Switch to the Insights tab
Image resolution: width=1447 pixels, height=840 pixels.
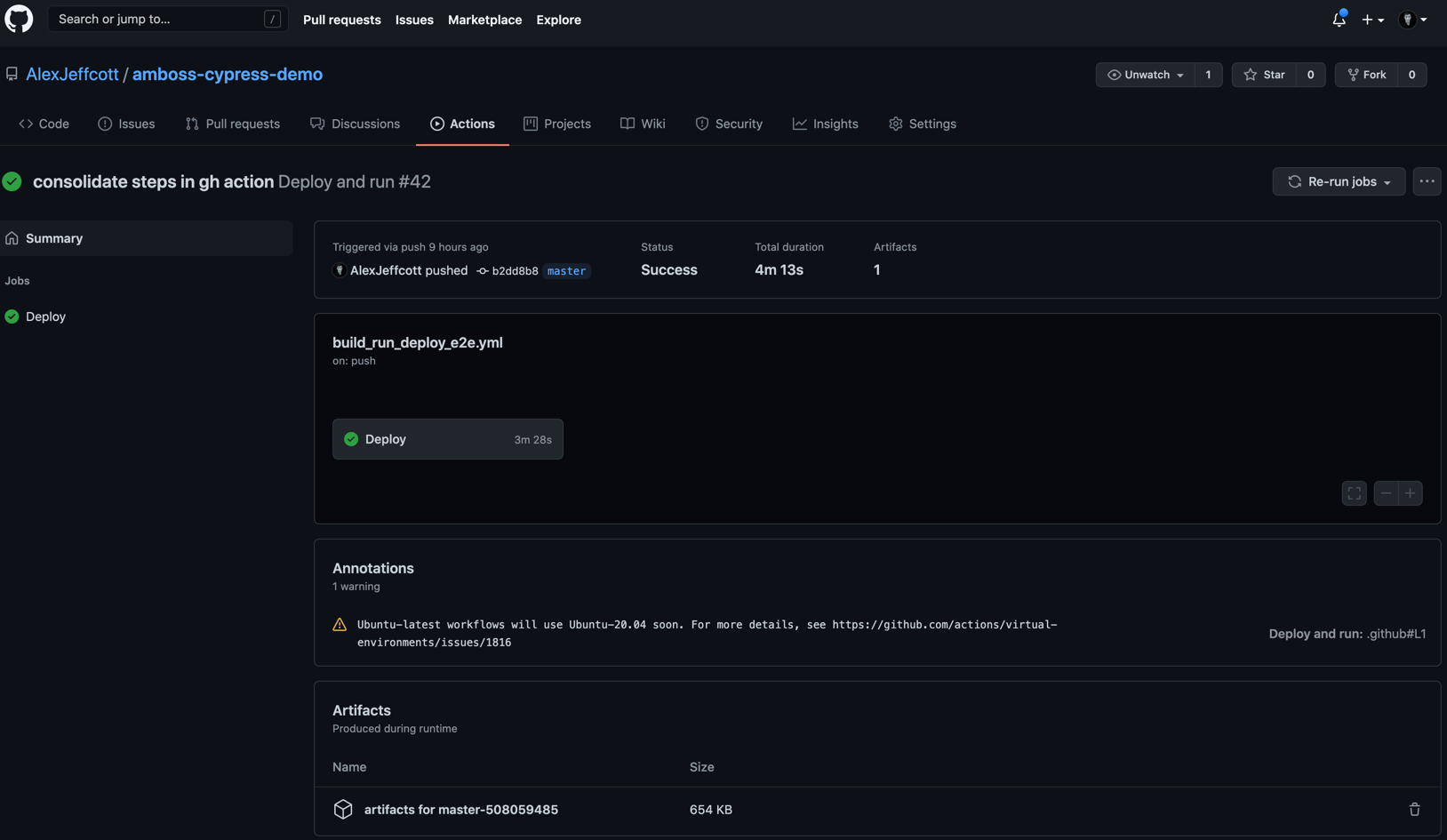825,124
